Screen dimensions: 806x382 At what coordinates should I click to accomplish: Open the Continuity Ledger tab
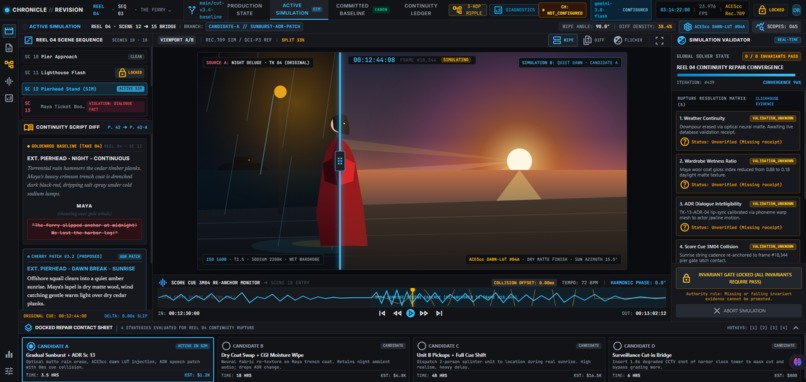(420, 9)
